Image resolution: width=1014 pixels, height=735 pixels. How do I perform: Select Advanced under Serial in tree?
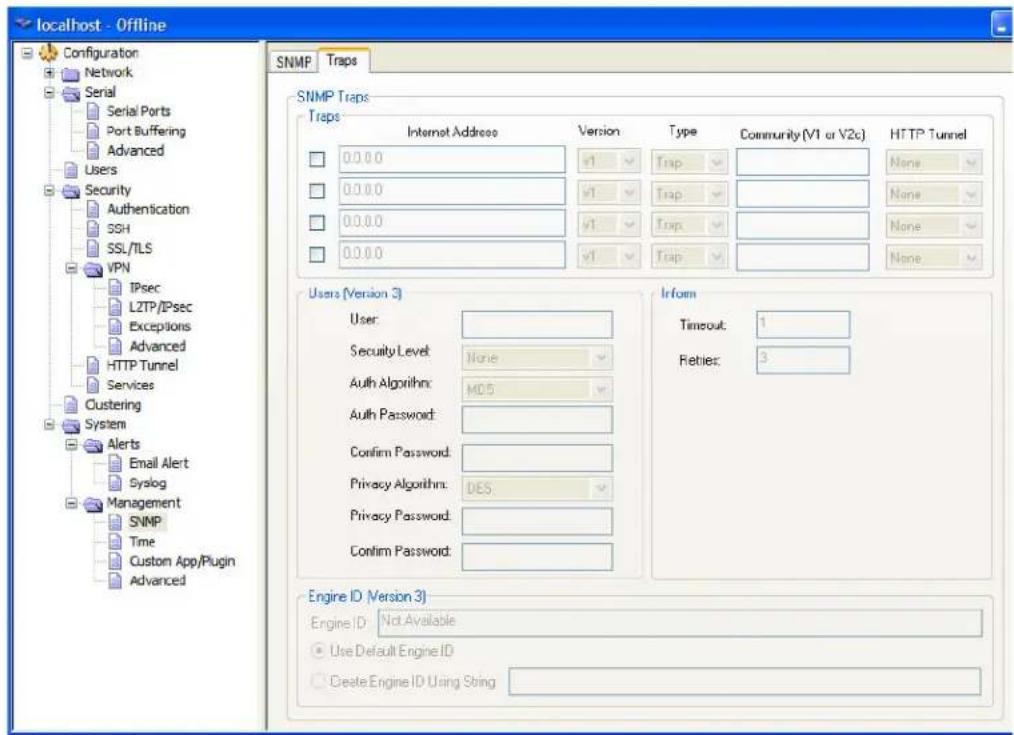tap(135, 151)
